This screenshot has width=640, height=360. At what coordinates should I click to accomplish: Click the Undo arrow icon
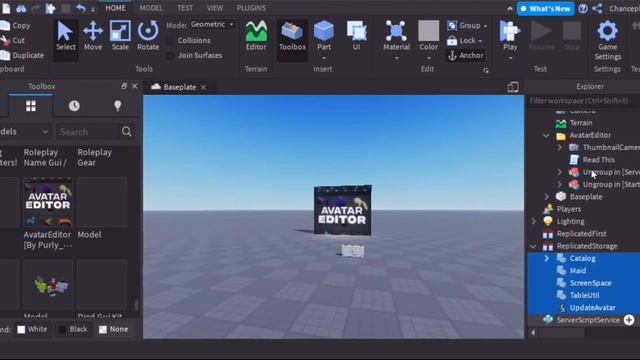pos(80,8)
